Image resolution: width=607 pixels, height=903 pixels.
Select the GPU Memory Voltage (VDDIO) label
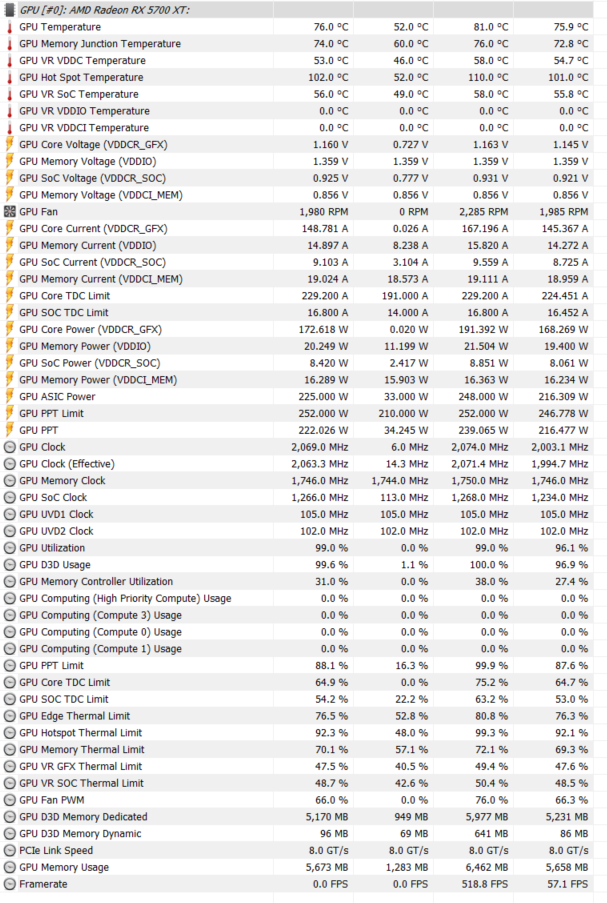point(88,162)
